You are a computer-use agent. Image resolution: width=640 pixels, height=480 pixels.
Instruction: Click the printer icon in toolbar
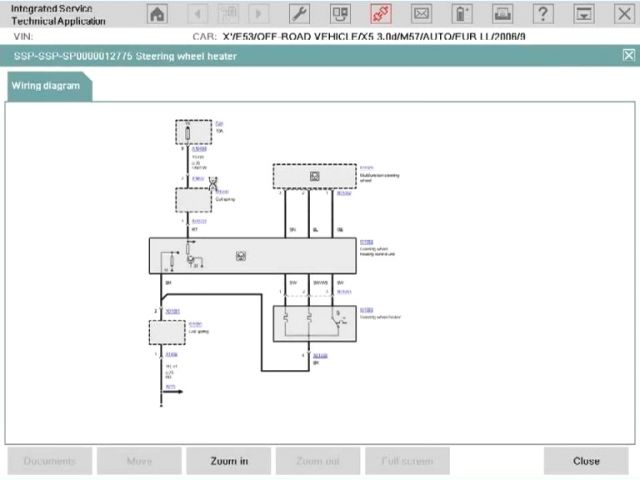point(502,14)
